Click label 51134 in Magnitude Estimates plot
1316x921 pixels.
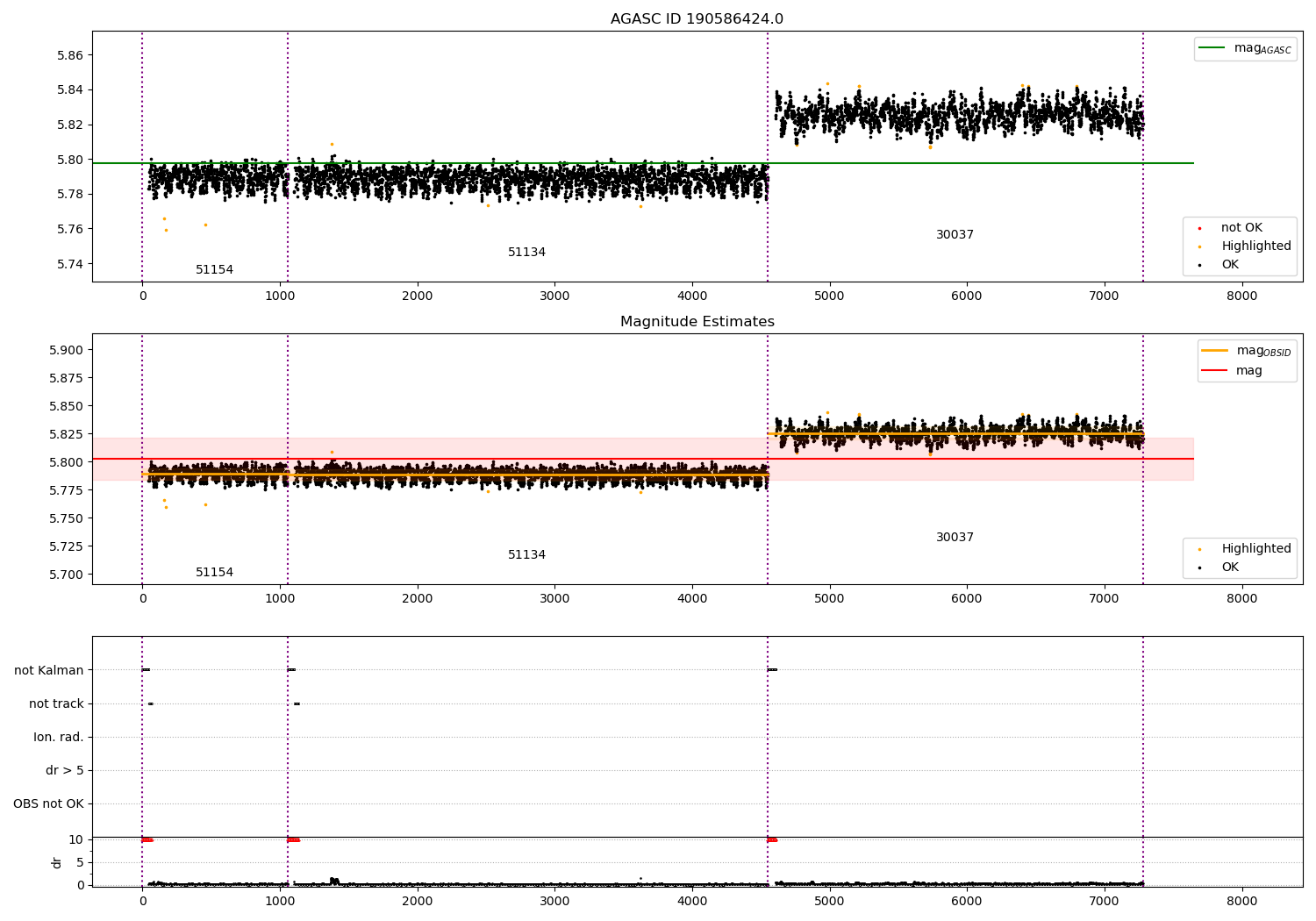526,555
